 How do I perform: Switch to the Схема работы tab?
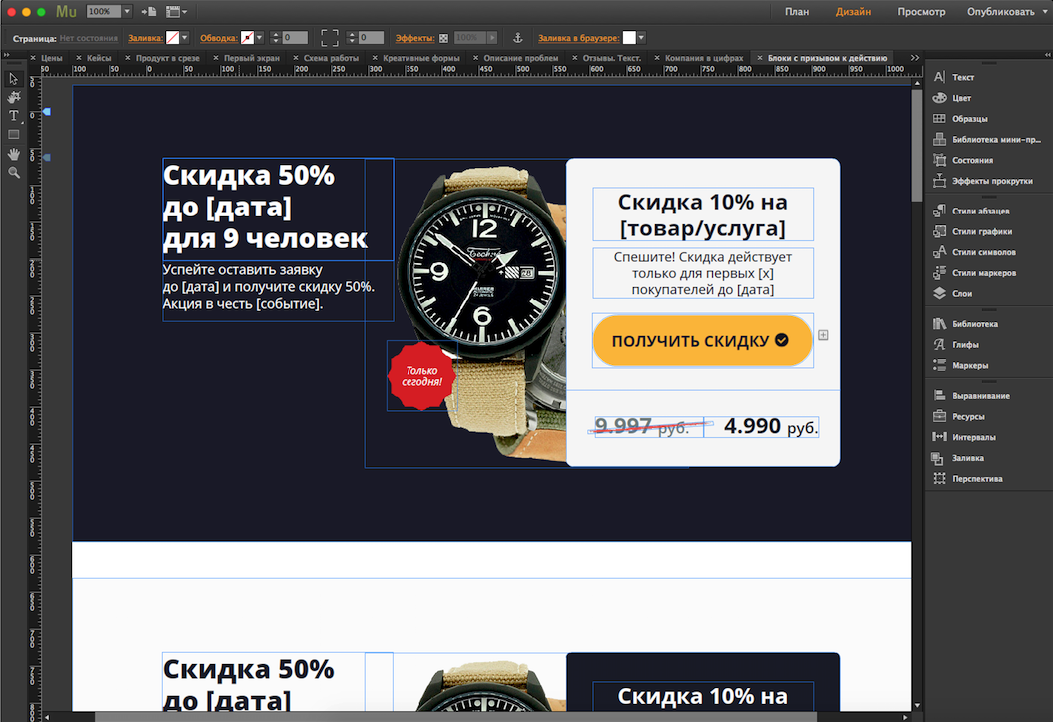[x=331, y=58]
